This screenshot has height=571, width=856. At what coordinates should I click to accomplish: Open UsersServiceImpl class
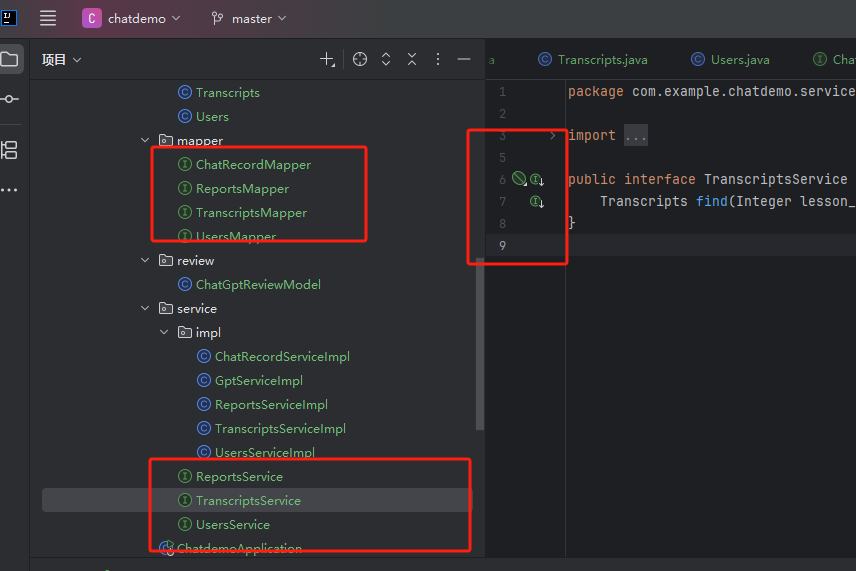coord(265,453)
